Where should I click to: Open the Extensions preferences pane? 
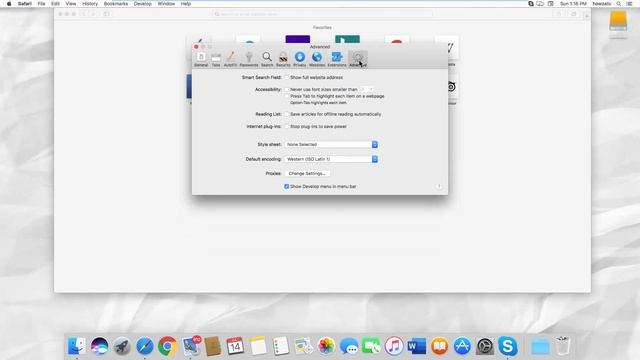point(337,59)
